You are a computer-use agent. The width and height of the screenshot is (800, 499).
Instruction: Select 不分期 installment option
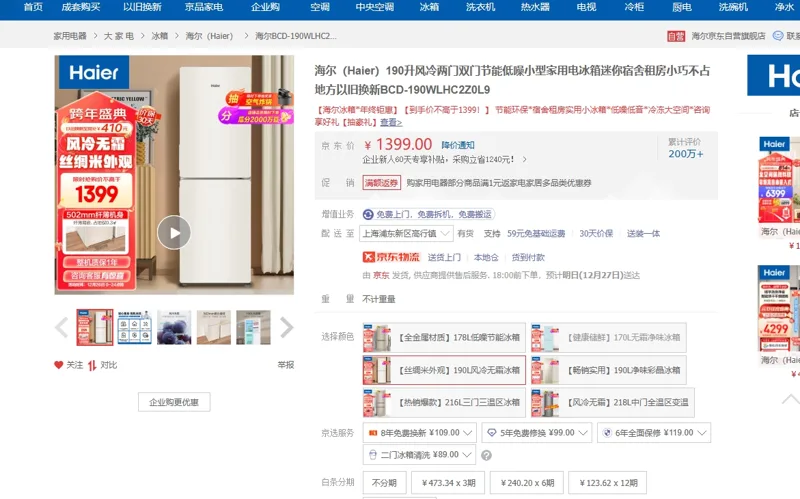[x=384, y=483]
